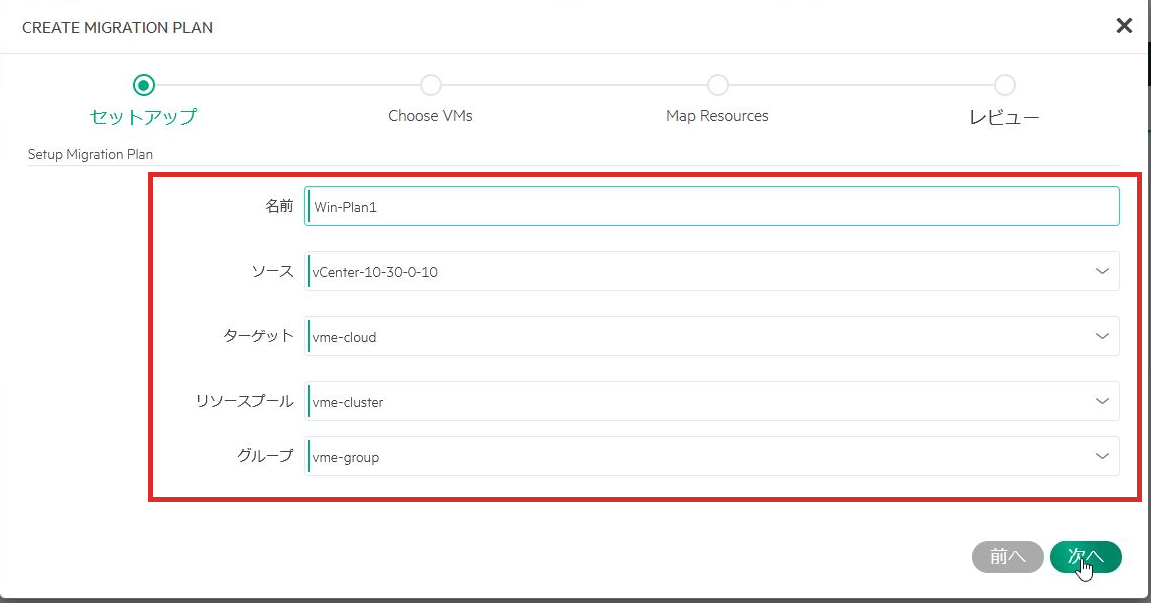Click the Map Resources step circle
The width and height of the screenshot is (1151, 603).
coord(717,85)
